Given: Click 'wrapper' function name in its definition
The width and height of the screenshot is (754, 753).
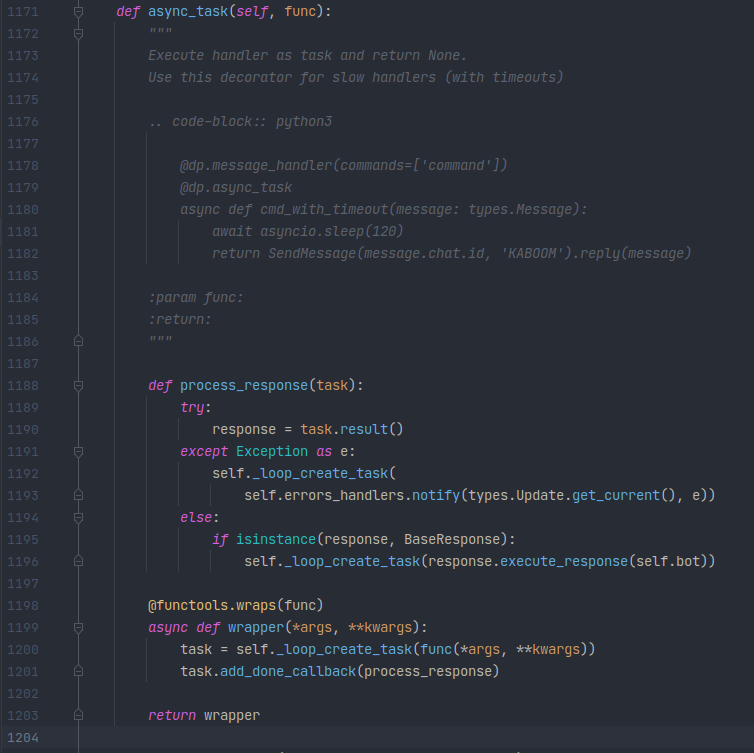Looking at the screenshot, I should pos(256,628).
